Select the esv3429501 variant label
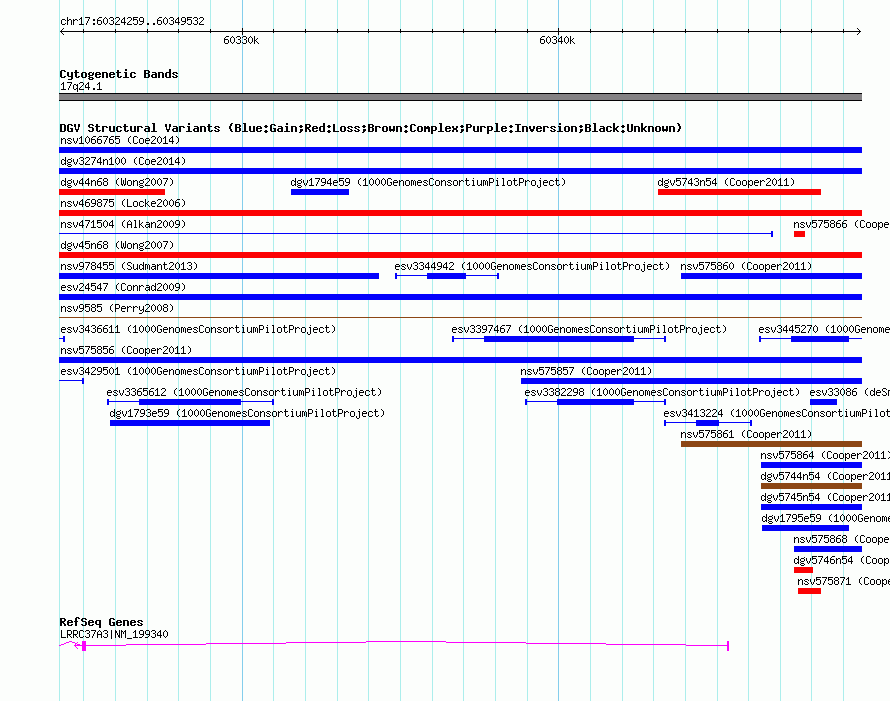The height and width of the screenshot is (701, 890). pyautogui.click(x=198, y=371)
